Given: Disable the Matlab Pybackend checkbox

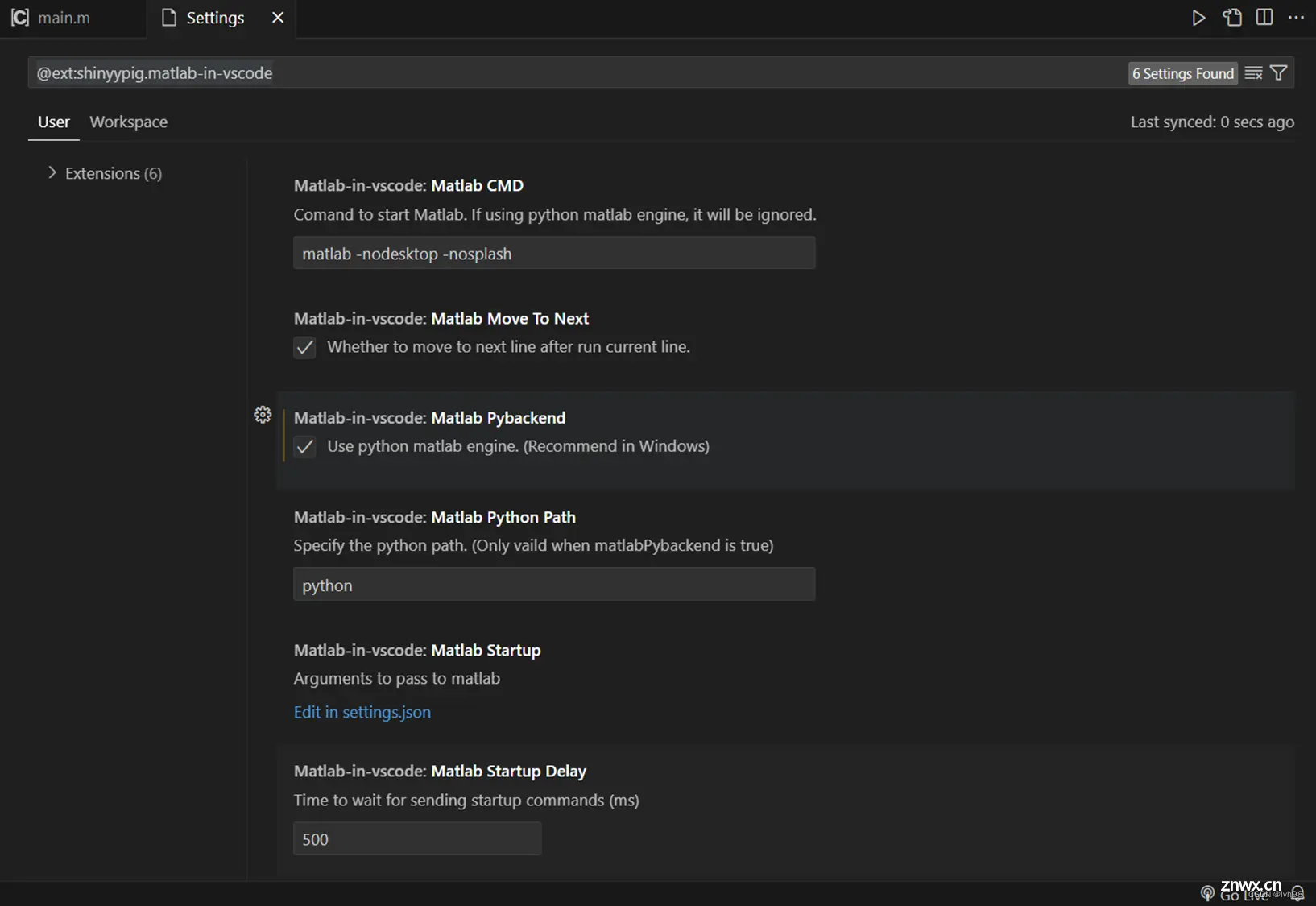Looking at the screenshot, I should 304,446.
